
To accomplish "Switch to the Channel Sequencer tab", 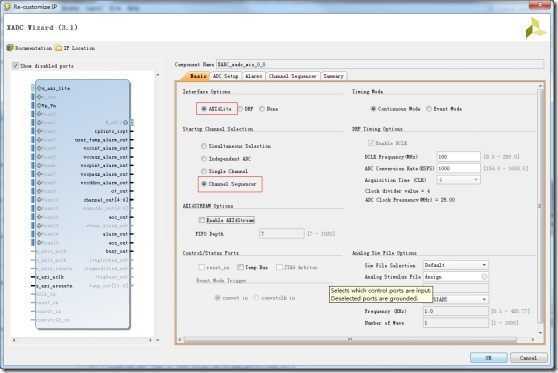I will 293,76.
